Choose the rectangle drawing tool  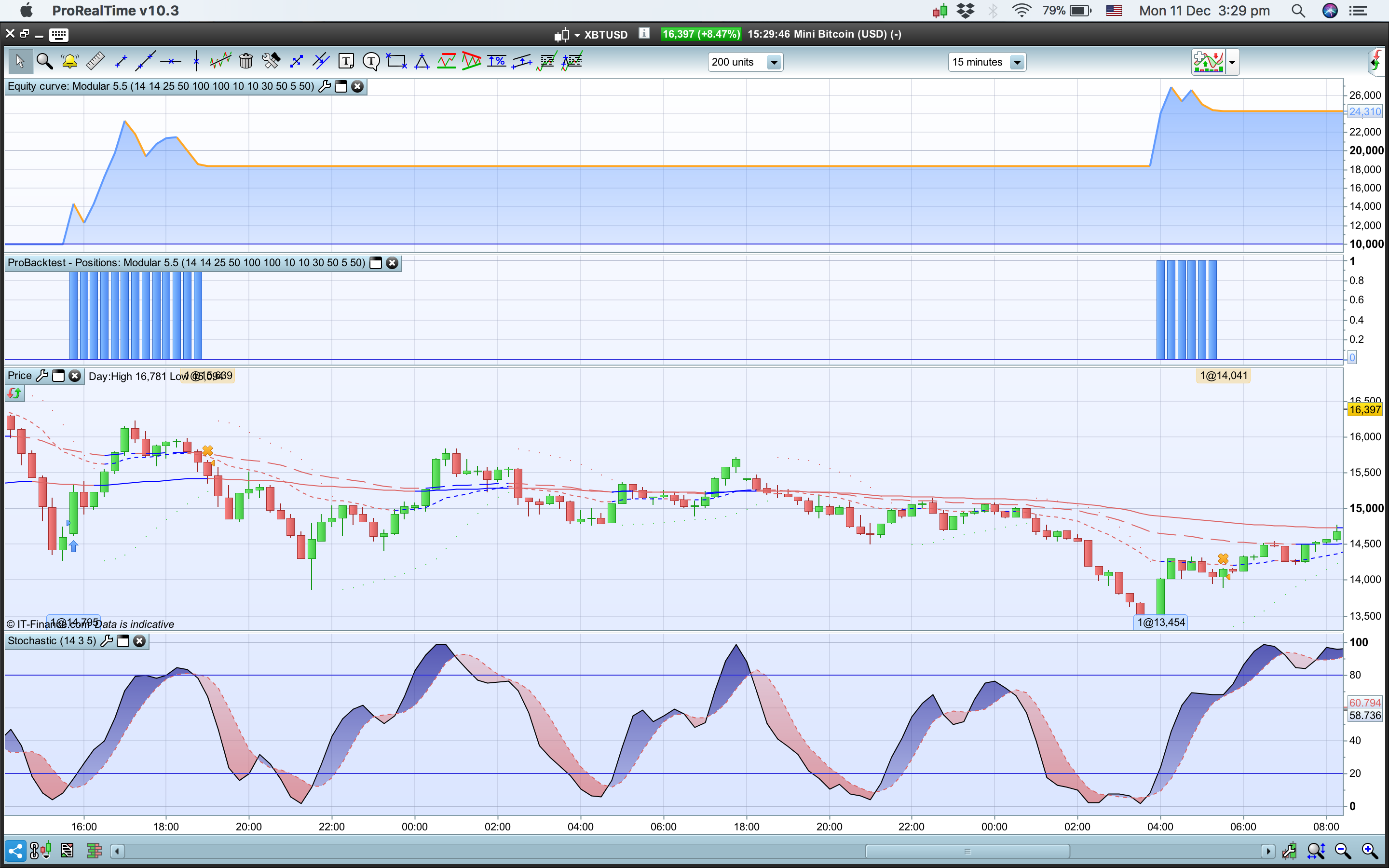pos(396,61)
